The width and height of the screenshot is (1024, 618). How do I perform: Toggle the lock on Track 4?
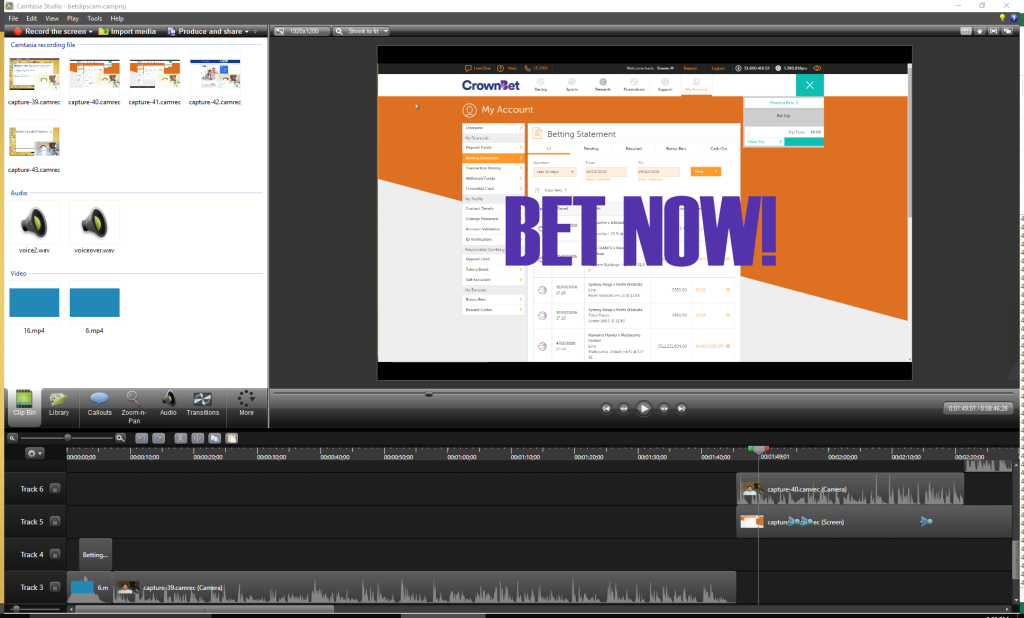point(55,554)
